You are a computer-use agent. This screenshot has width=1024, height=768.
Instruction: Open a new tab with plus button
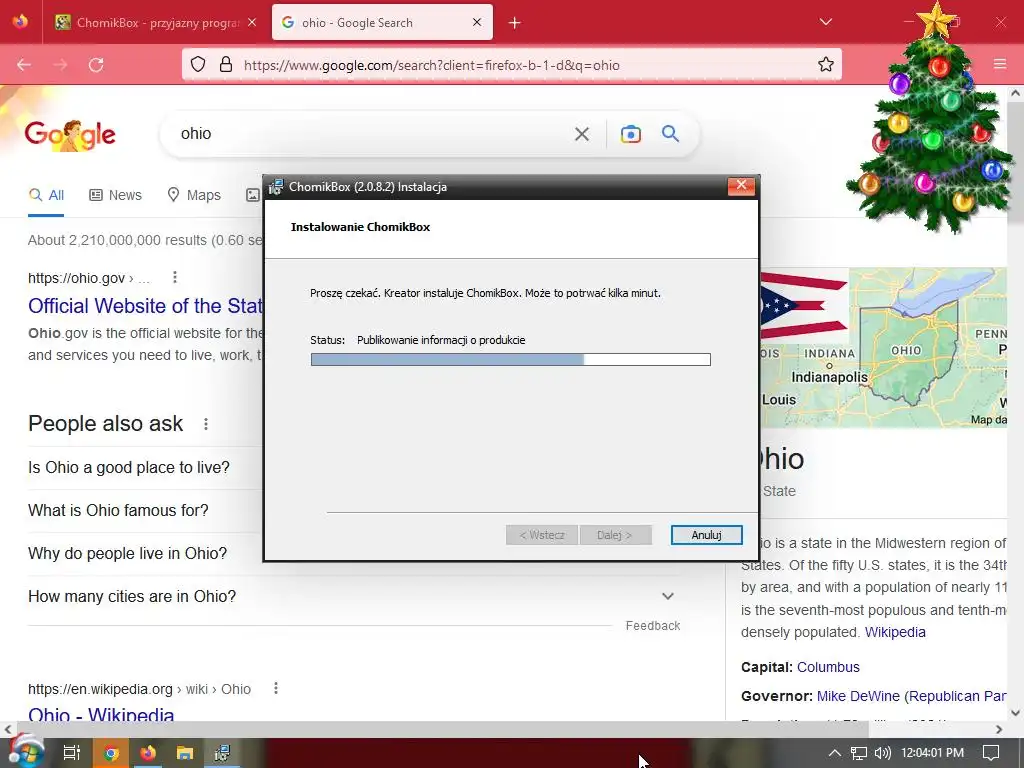515,23
